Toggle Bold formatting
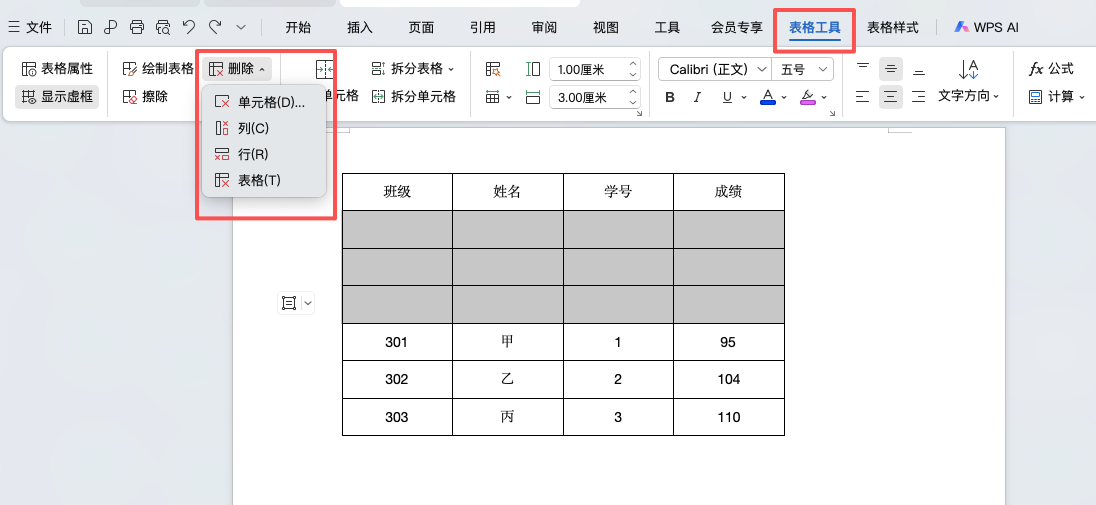Viewport: 1096px width, 505px height. pos(670,97)
